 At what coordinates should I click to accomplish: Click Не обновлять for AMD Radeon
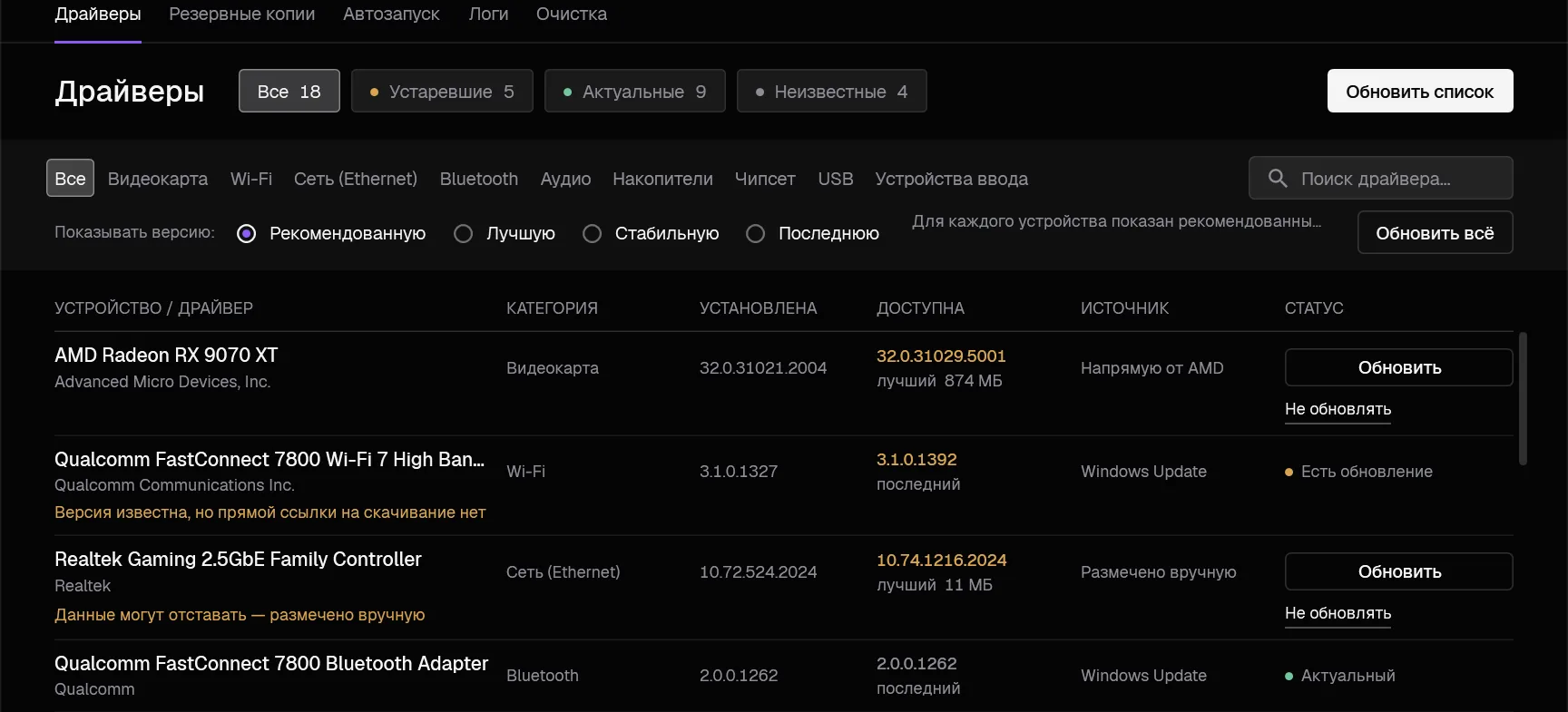point(1338,409)
